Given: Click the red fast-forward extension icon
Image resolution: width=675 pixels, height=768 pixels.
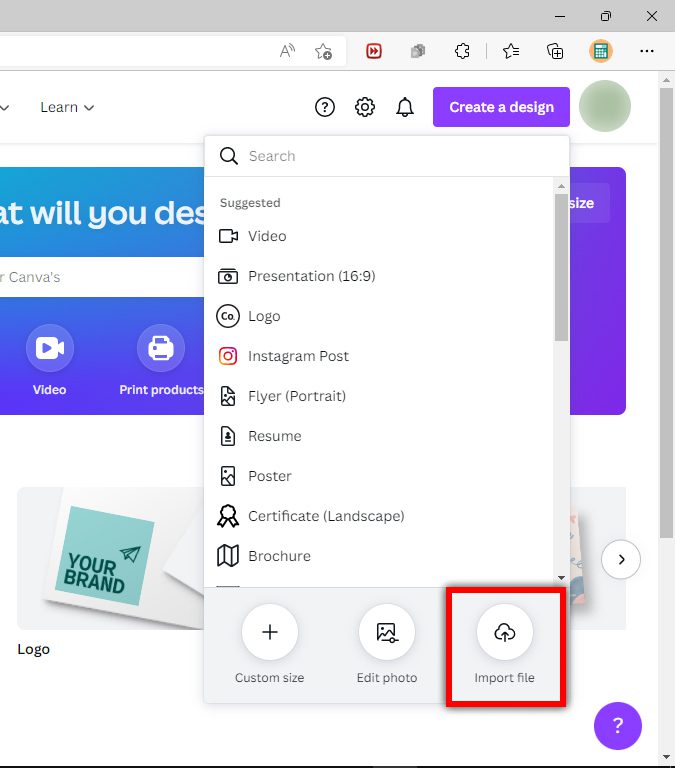Looking at the screenshot, I should point(374,51).
